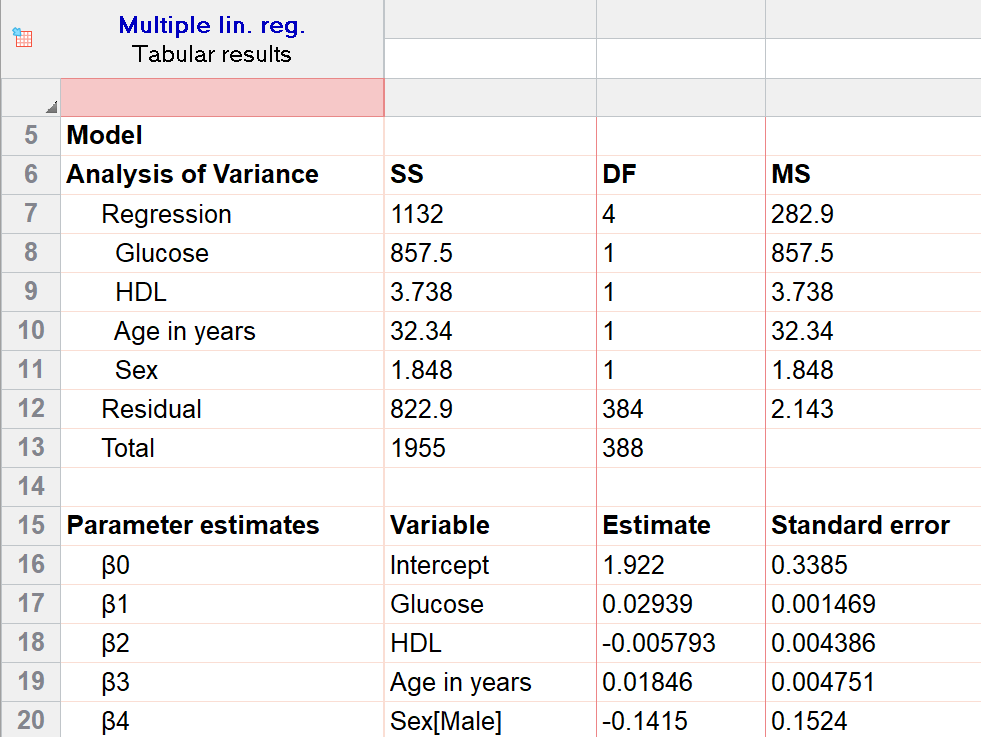The width and height of the screenshot is (981, 737).
Task: Click Age in years estimate 0.01846
Action: [647, 682]
